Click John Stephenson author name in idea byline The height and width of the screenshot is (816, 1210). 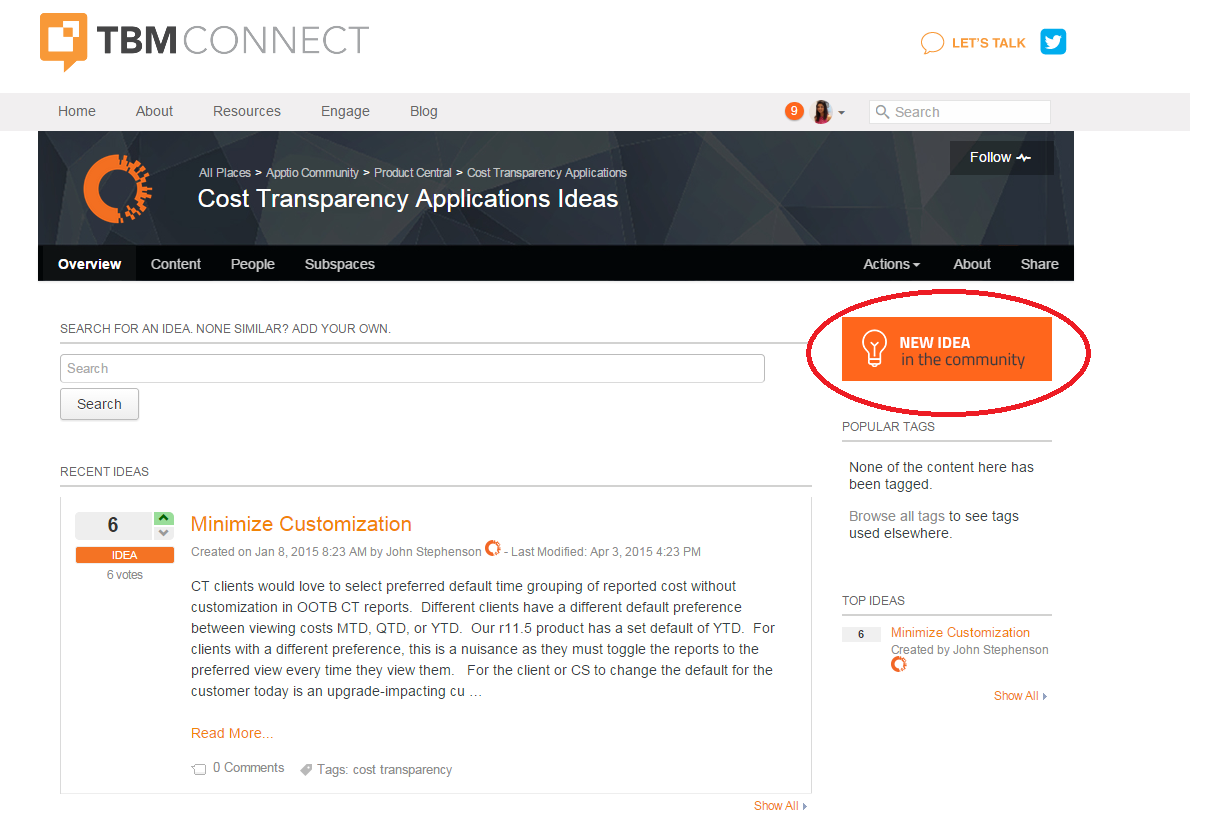tap(433, 552)
